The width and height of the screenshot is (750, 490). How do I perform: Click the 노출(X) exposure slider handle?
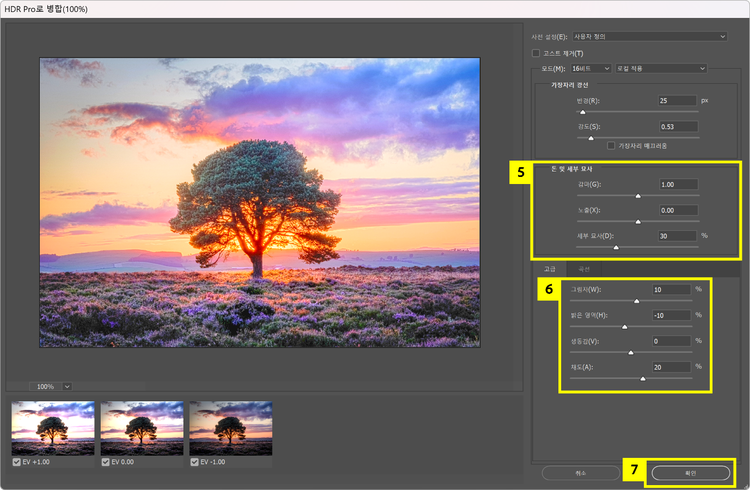638,222
